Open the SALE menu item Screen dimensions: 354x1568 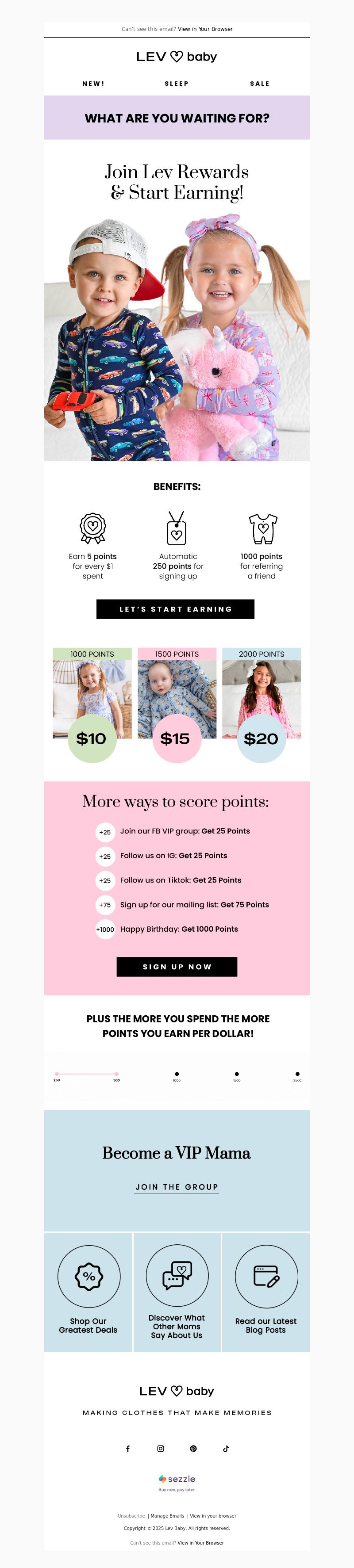pos(260,84)
